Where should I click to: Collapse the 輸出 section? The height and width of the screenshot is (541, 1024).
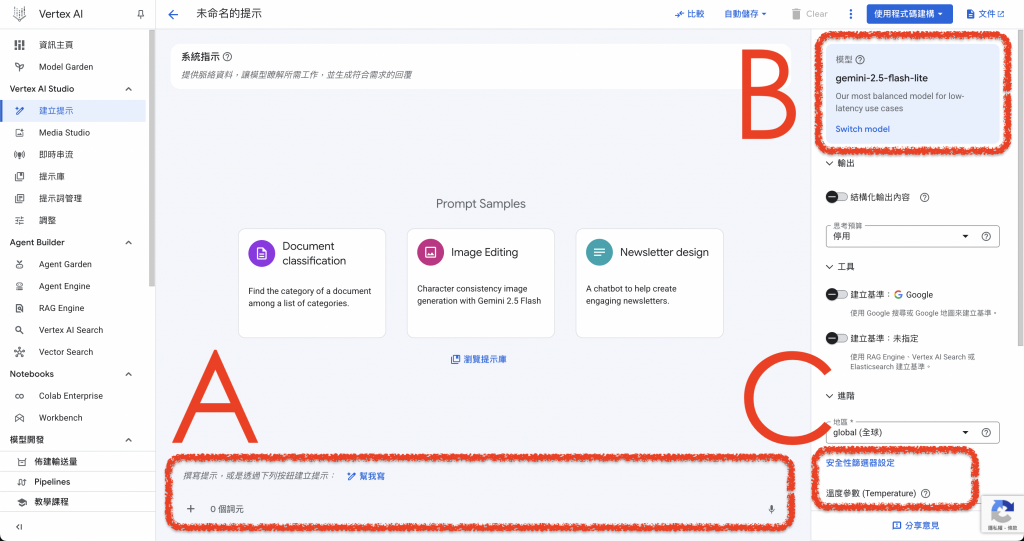coord(830,163)
